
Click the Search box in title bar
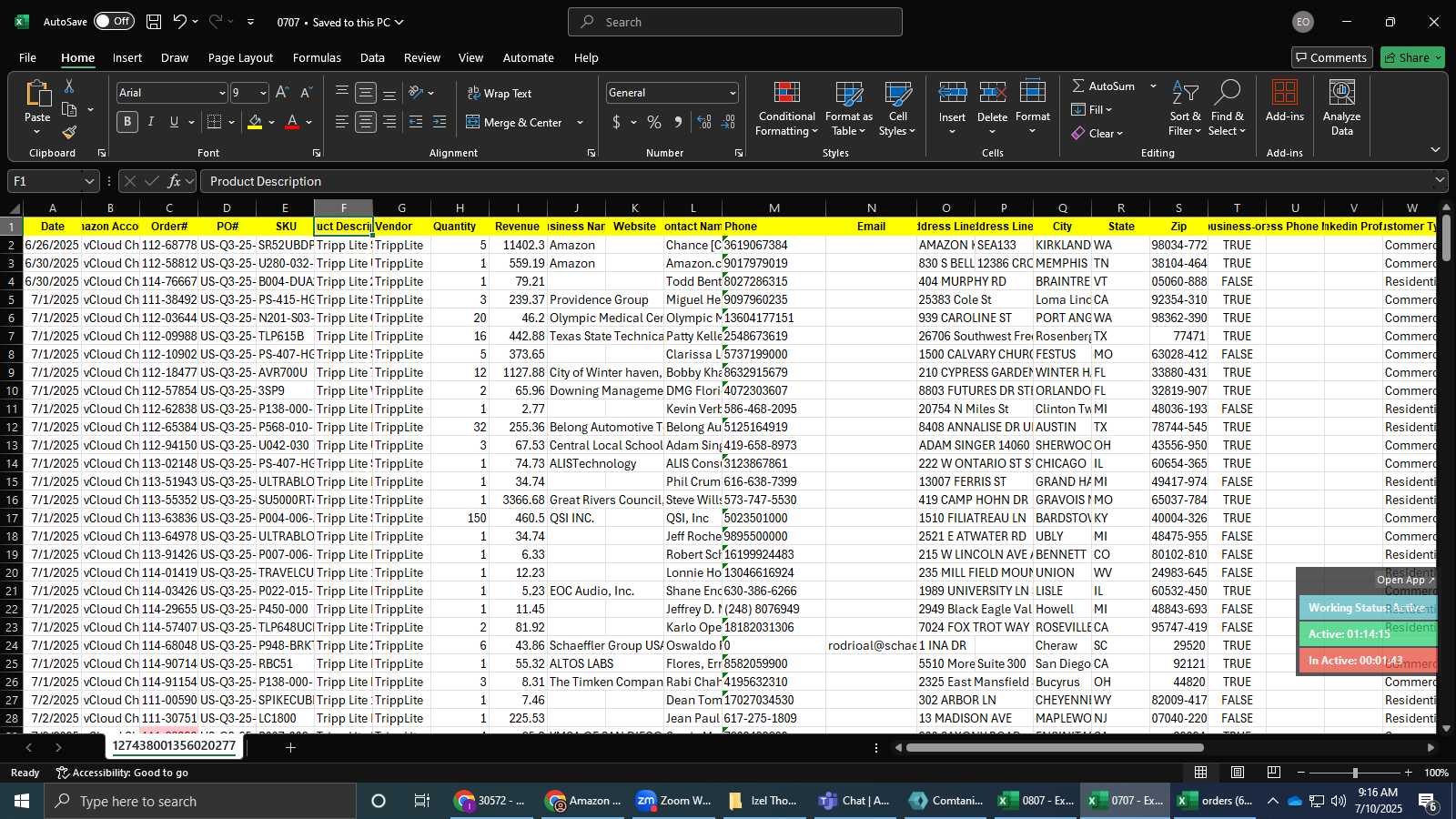(735, 22)
